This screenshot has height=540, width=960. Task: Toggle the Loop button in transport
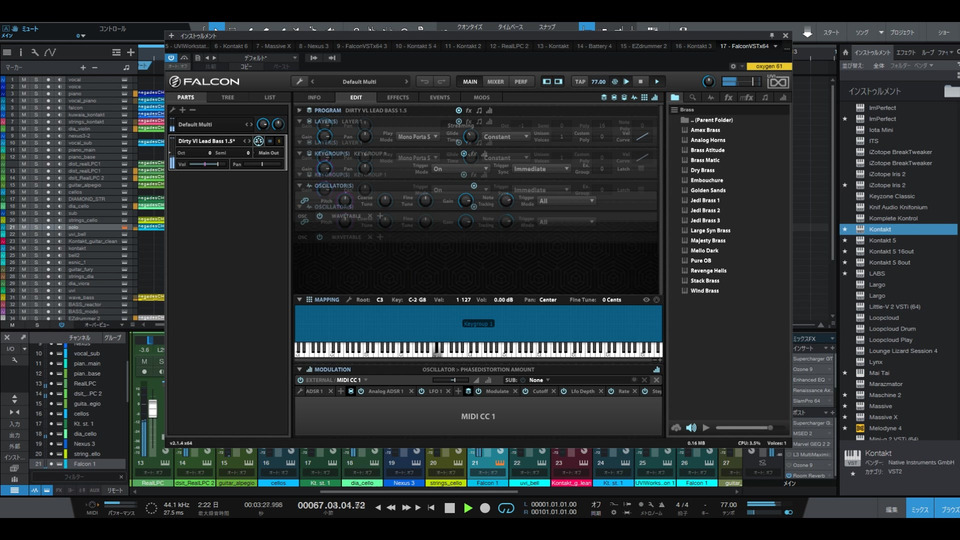(x=506, y=508)
